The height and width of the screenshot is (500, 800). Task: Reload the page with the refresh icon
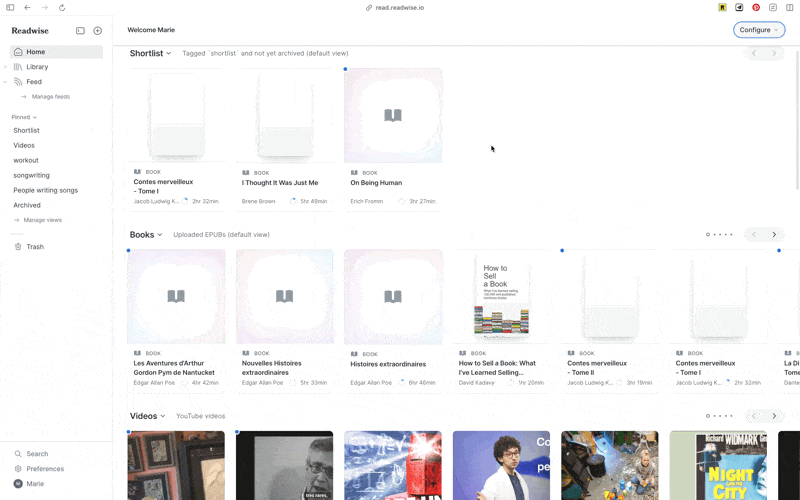point(62,8)
